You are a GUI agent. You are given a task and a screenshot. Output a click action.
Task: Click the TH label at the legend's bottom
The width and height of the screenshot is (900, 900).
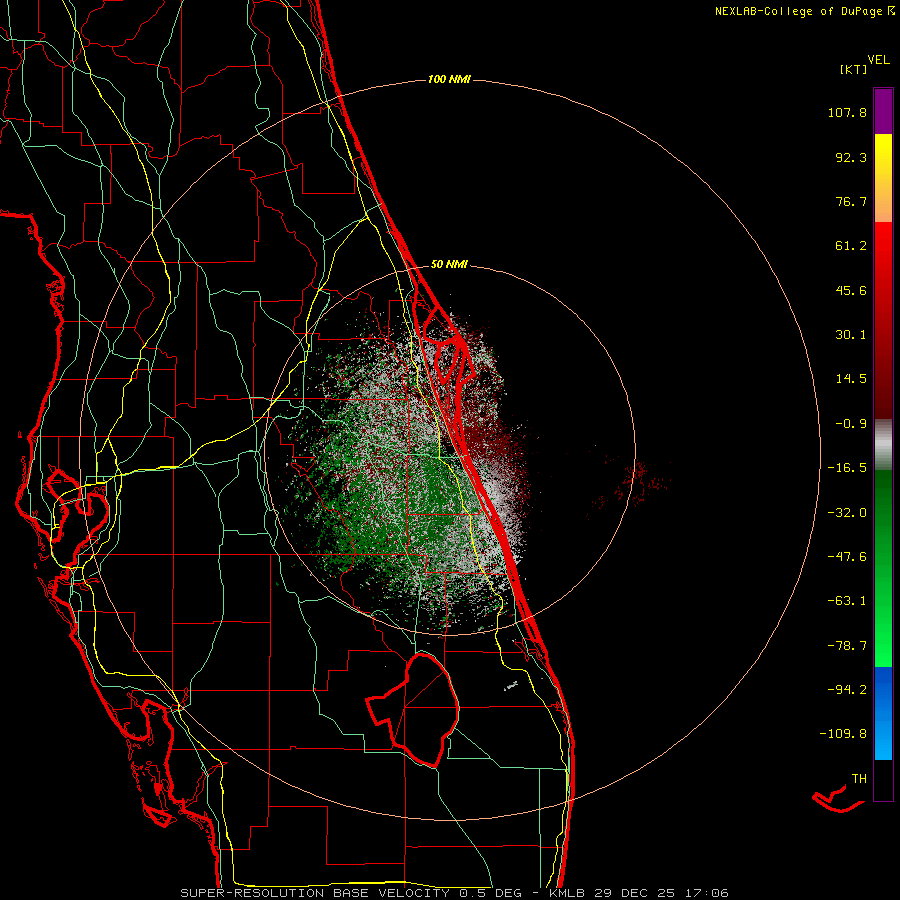click(859, 779)
